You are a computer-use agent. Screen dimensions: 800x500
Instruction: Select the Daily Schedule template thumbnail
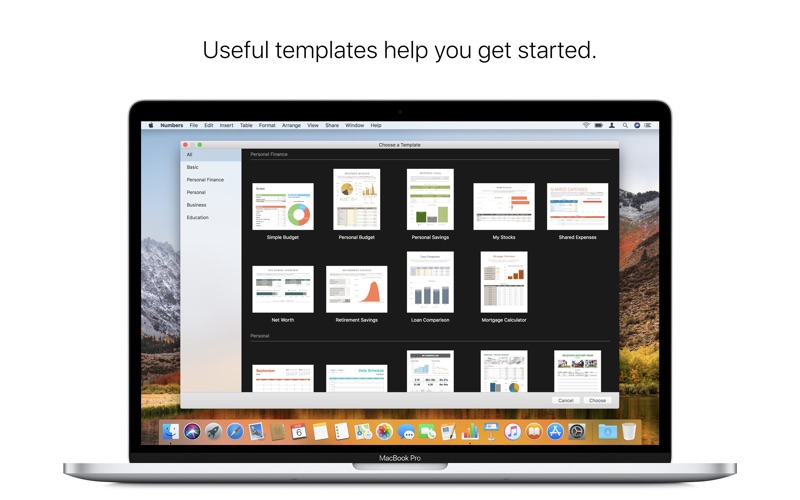point(357,378)
